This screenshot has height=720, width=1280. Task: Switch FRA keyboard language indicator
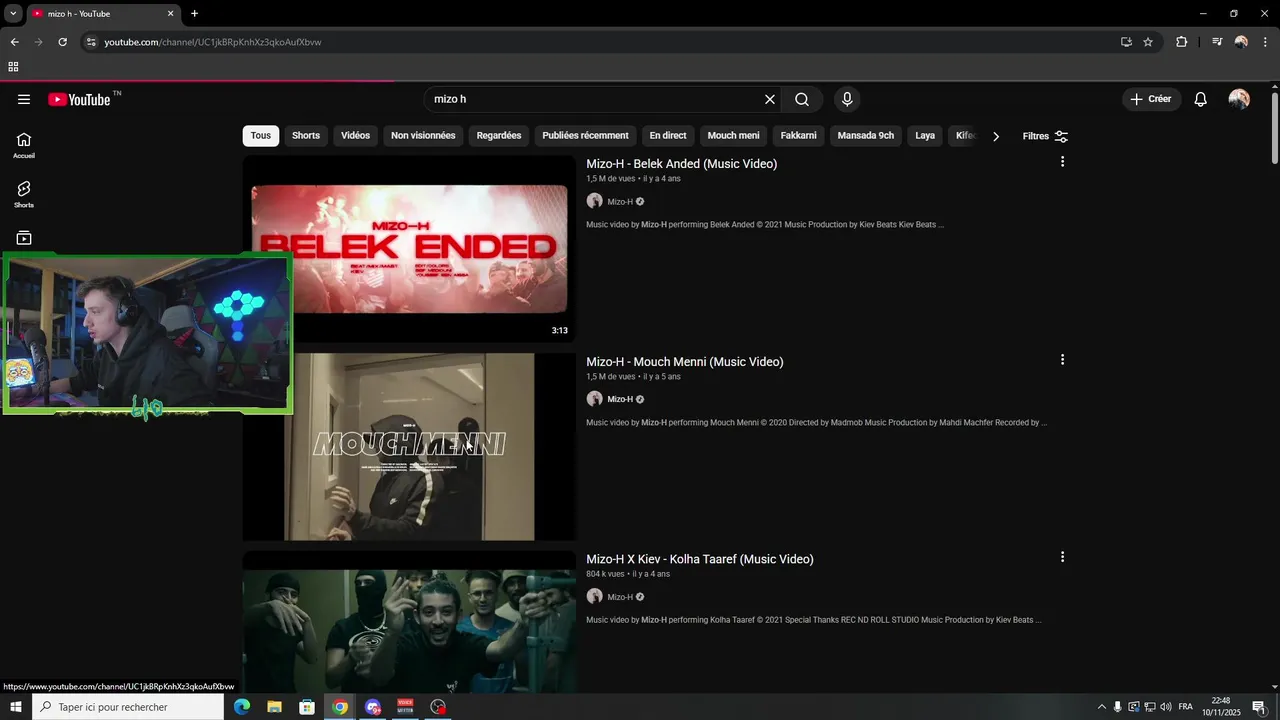tap(1186, 707)
